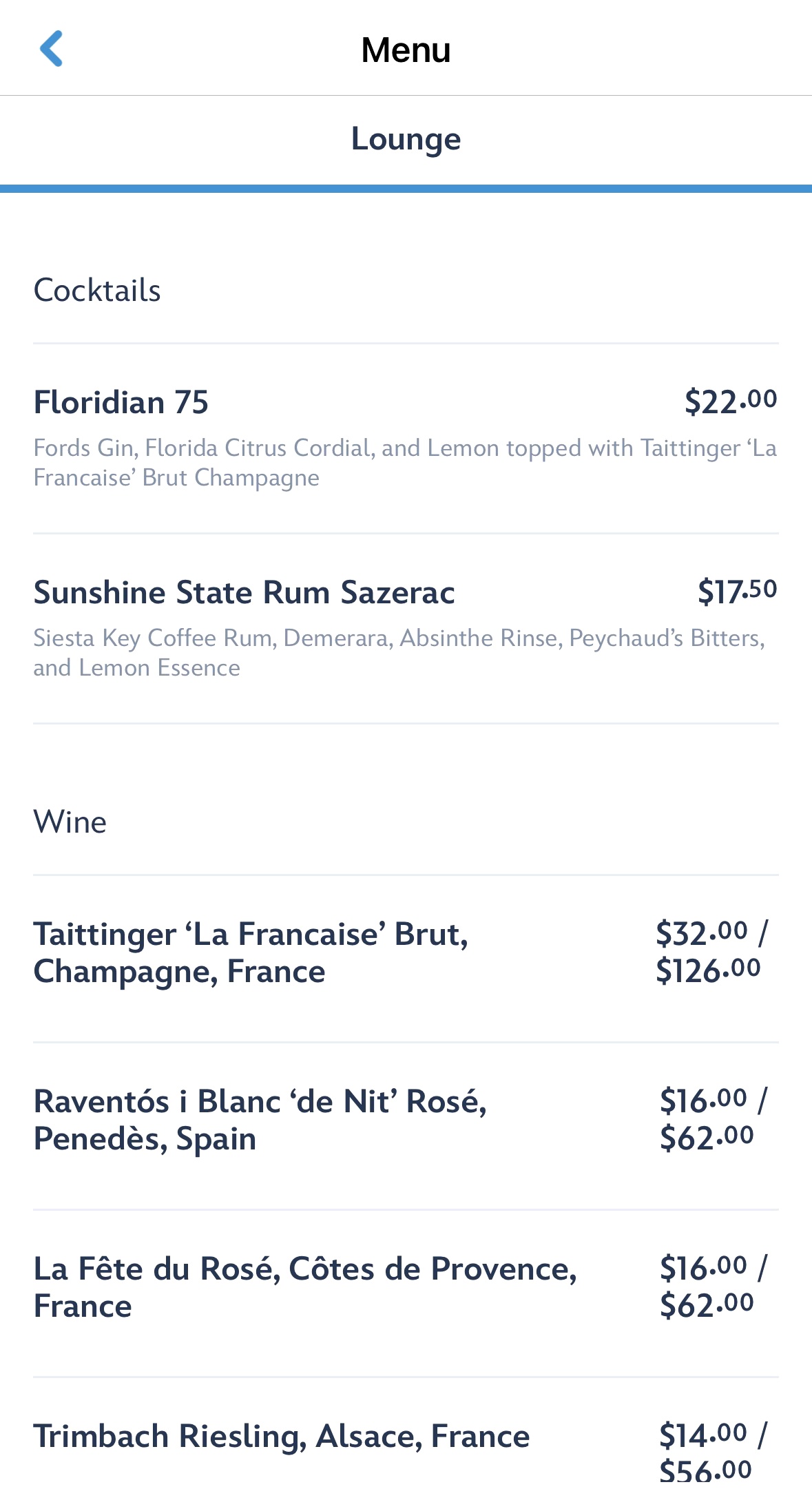Tap the Cocktails section heading
The height and width of the screenshot is (1500, 812).
click(97, 291)
